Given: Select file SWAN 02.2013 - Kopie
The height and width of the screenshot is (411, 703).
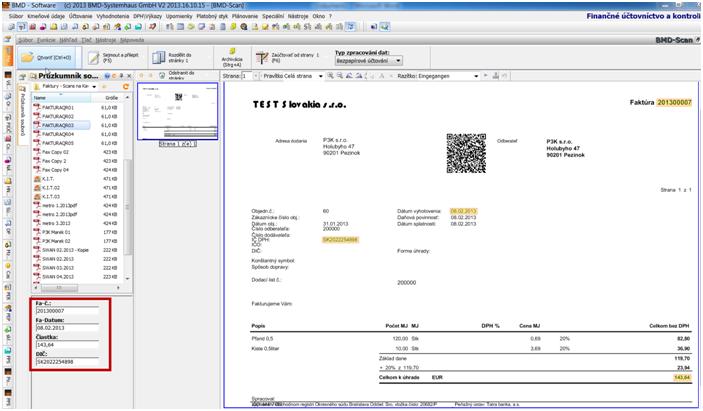Looking at the screenshot, I should [65, 250].
